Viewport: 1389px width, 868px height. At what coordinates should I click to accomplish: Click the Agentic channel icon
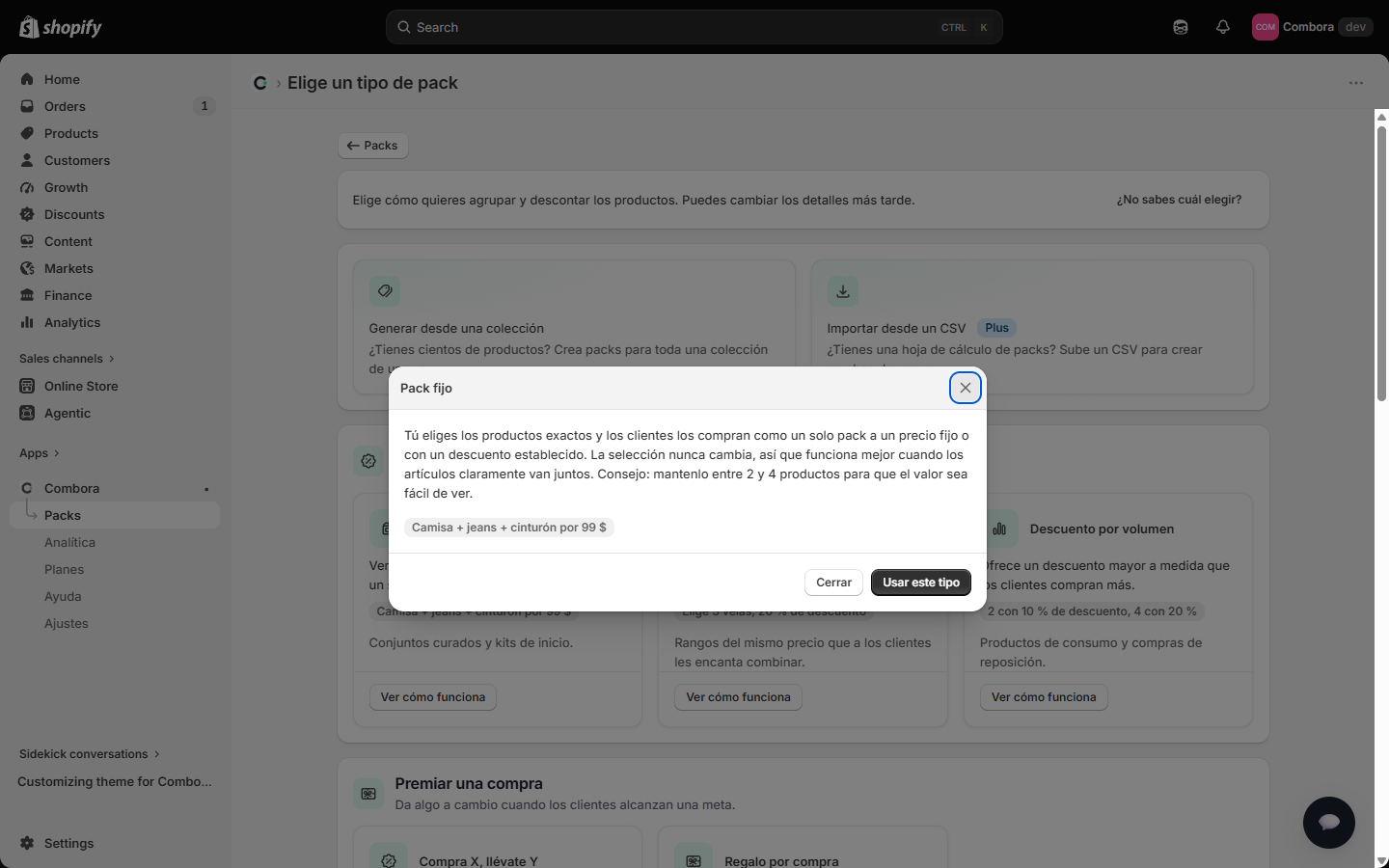(27, 413)
